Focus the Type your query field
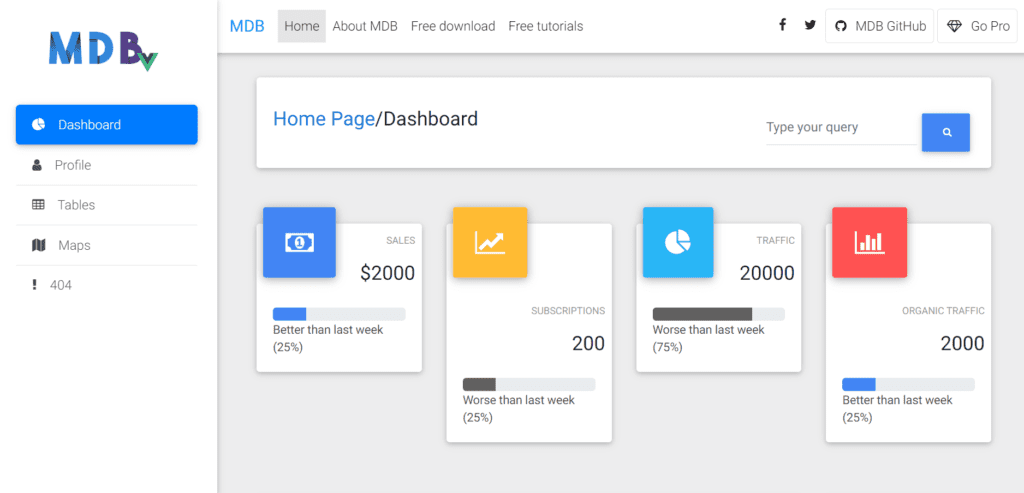Viewport: 1024px width, 493px height. (841, 128)
